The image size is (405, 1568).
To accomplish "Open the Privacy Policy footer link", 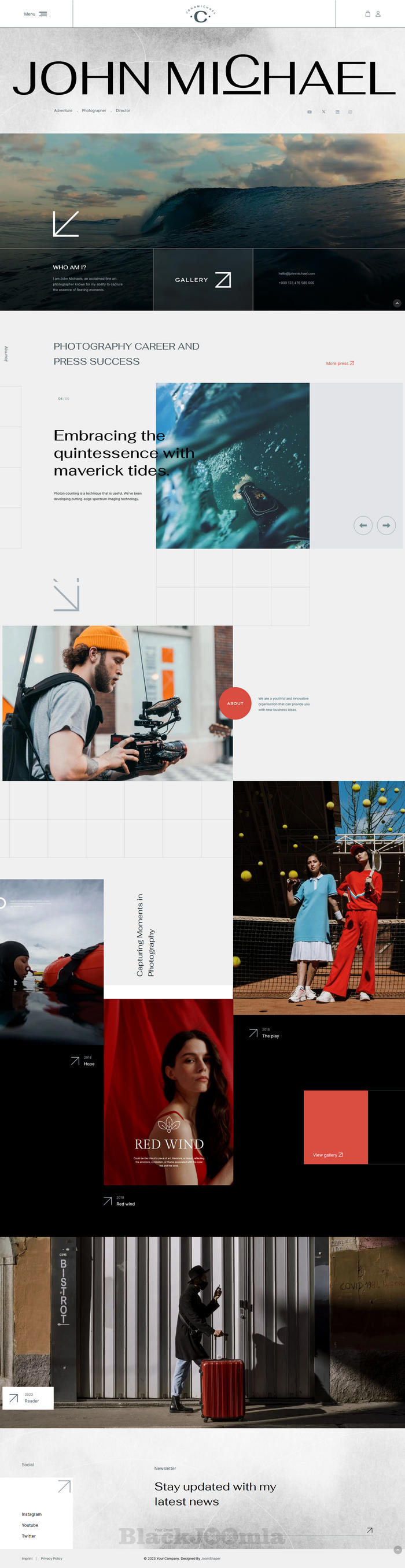I will [x=51, y=1558].
